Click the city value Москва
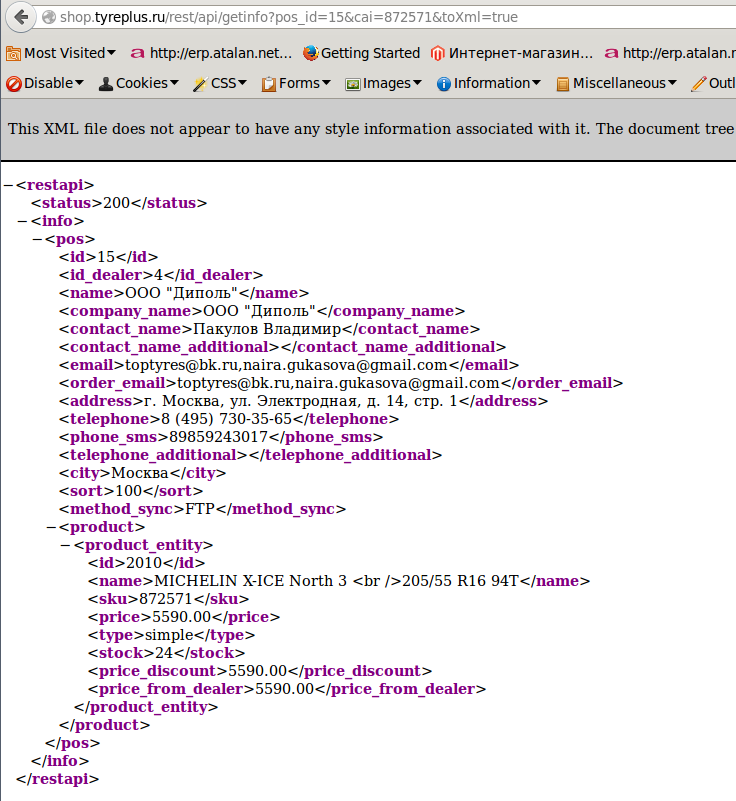 (140, 473)
